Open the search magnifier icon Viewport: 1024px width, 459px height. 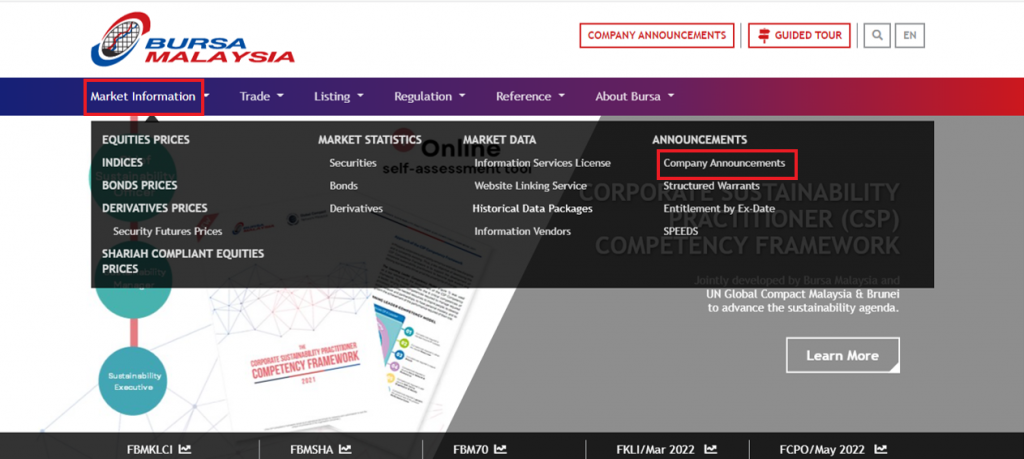[877, 36]
